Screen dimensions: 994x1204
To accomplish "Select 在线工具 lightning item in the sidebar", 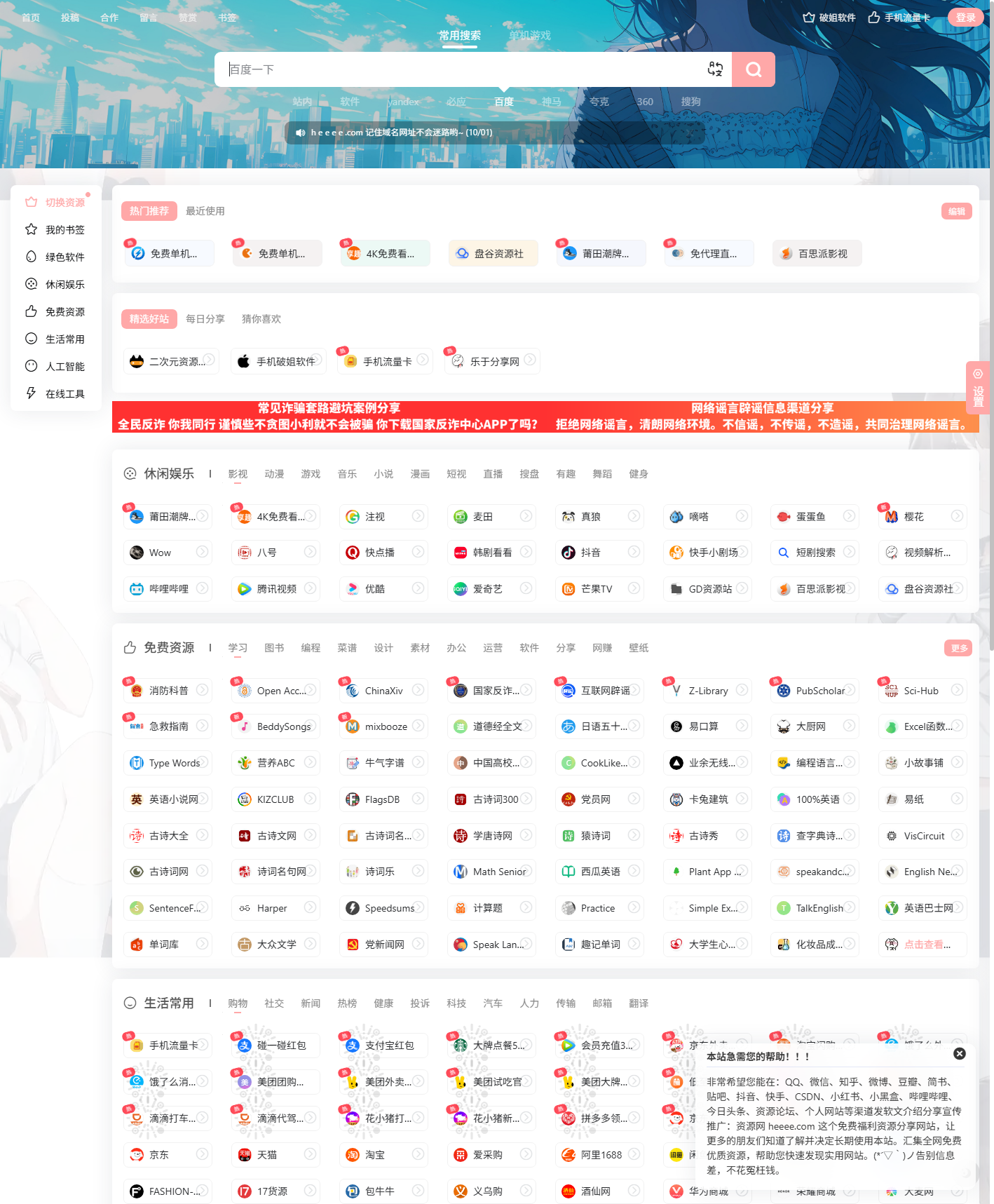I will point(56,394).
